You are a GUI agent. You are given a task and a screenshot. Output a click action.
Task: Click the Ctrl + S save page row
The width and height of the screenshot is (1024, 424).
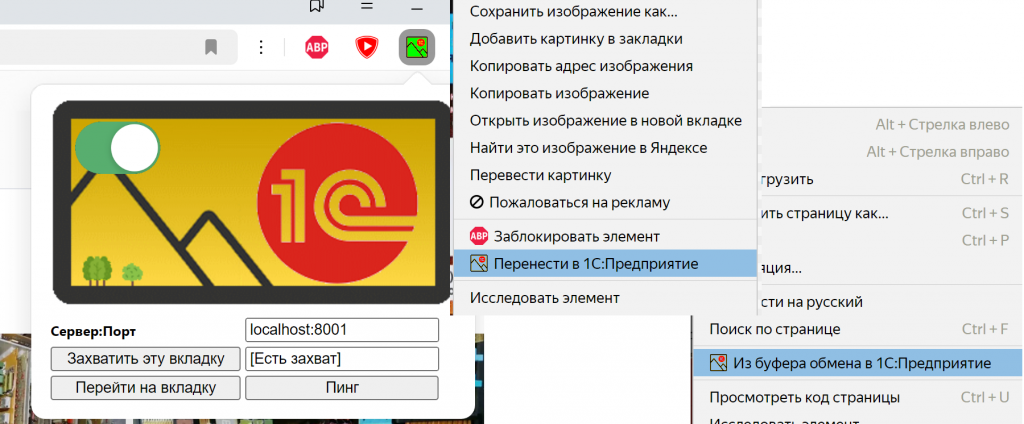coord(890,213)
